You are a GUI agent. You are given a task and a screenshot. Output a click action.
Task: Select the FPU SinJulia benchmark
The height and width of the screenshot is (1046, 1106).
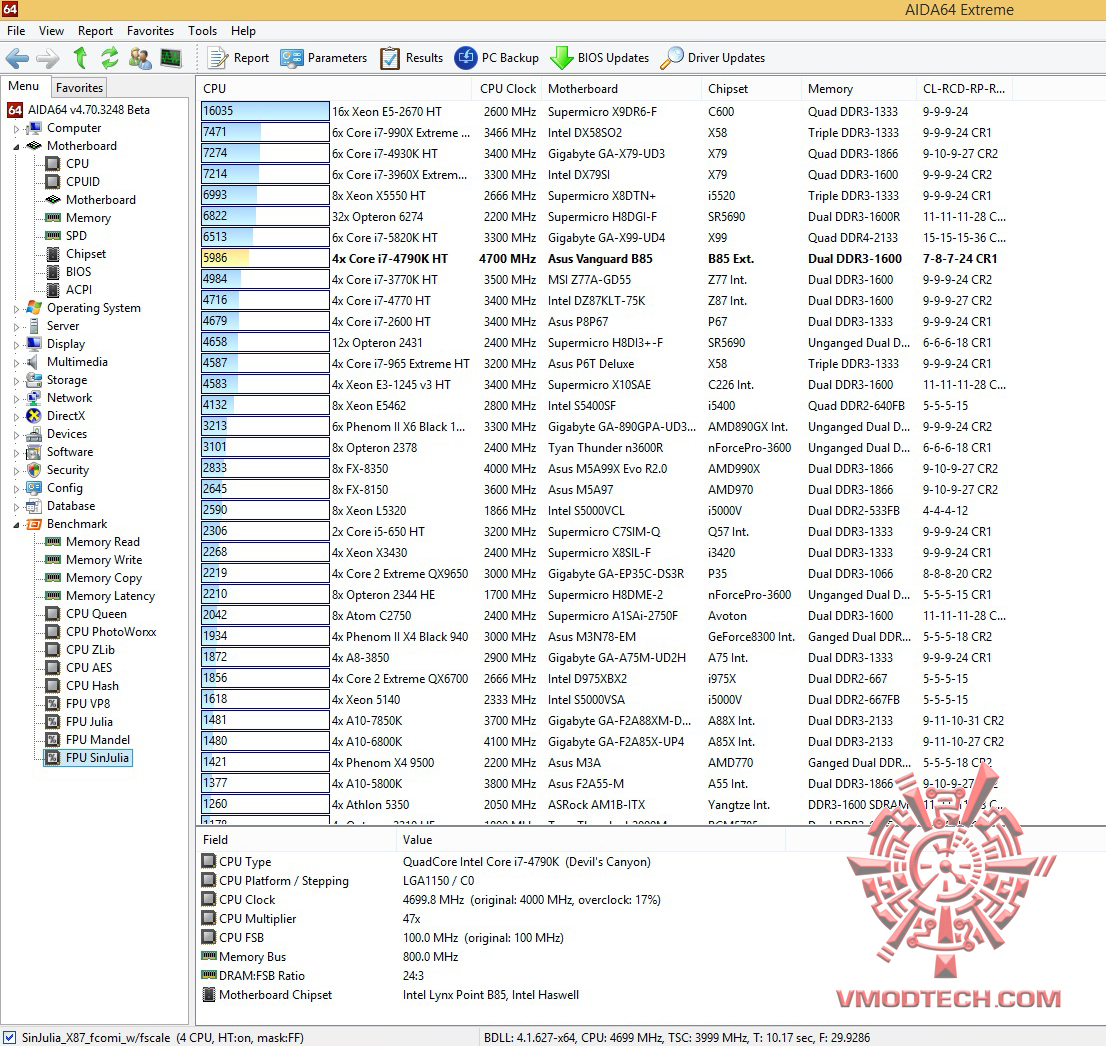point(97,758)
